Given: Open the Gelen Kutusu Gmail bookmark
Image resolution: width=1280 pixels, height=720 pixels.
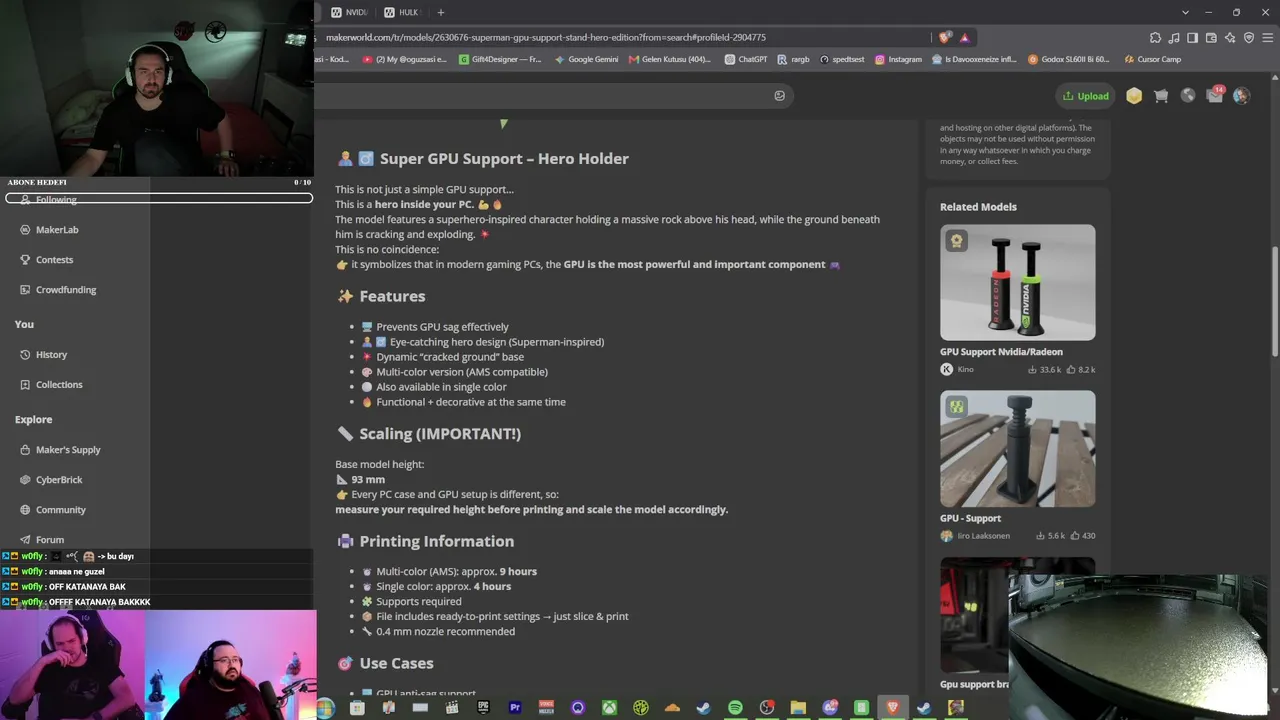Looking at the screenshot, I should point(670,59).
